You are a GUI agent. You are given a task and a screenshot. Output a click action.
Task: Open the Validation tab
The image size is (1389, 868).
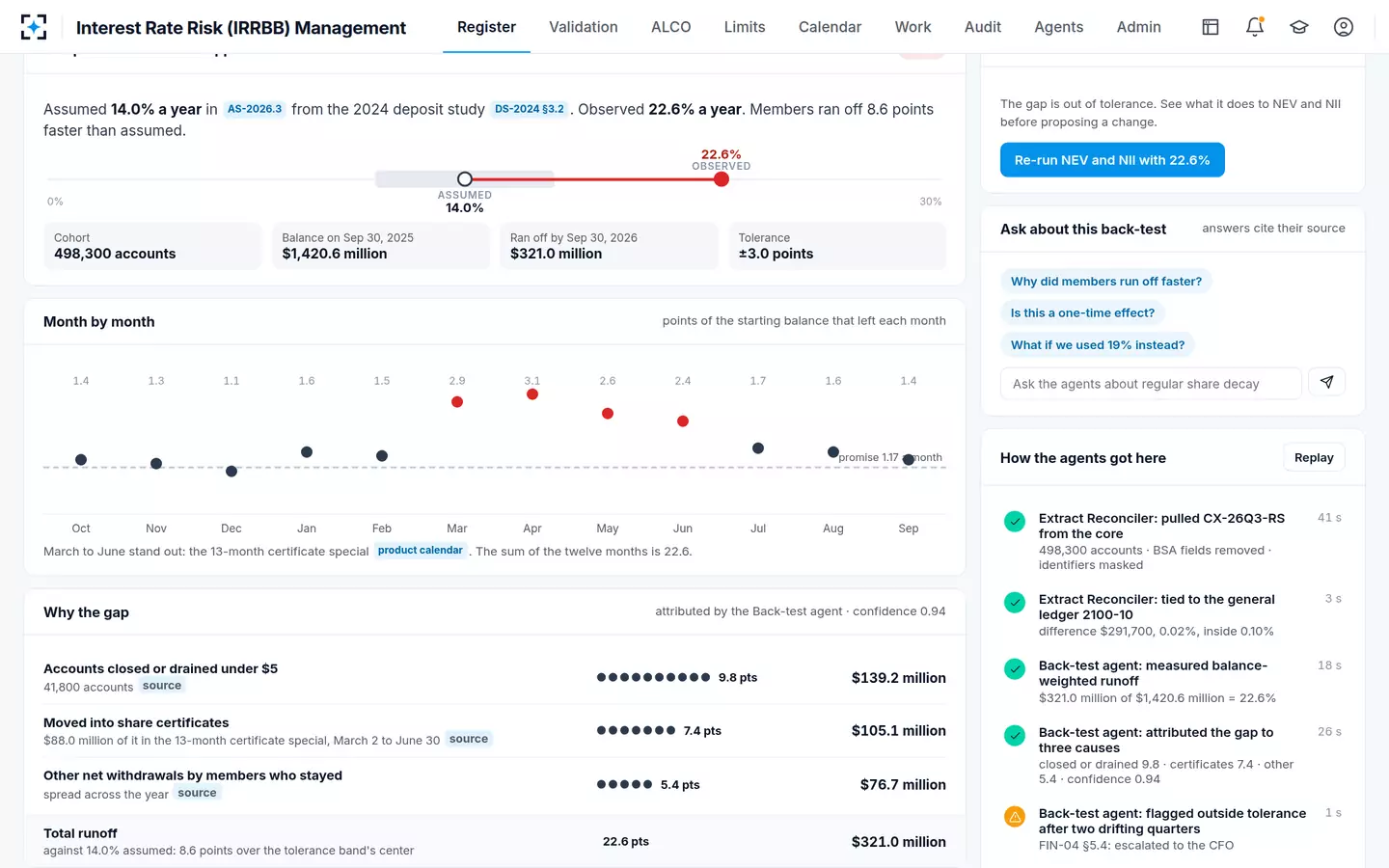tap(584, 27)
